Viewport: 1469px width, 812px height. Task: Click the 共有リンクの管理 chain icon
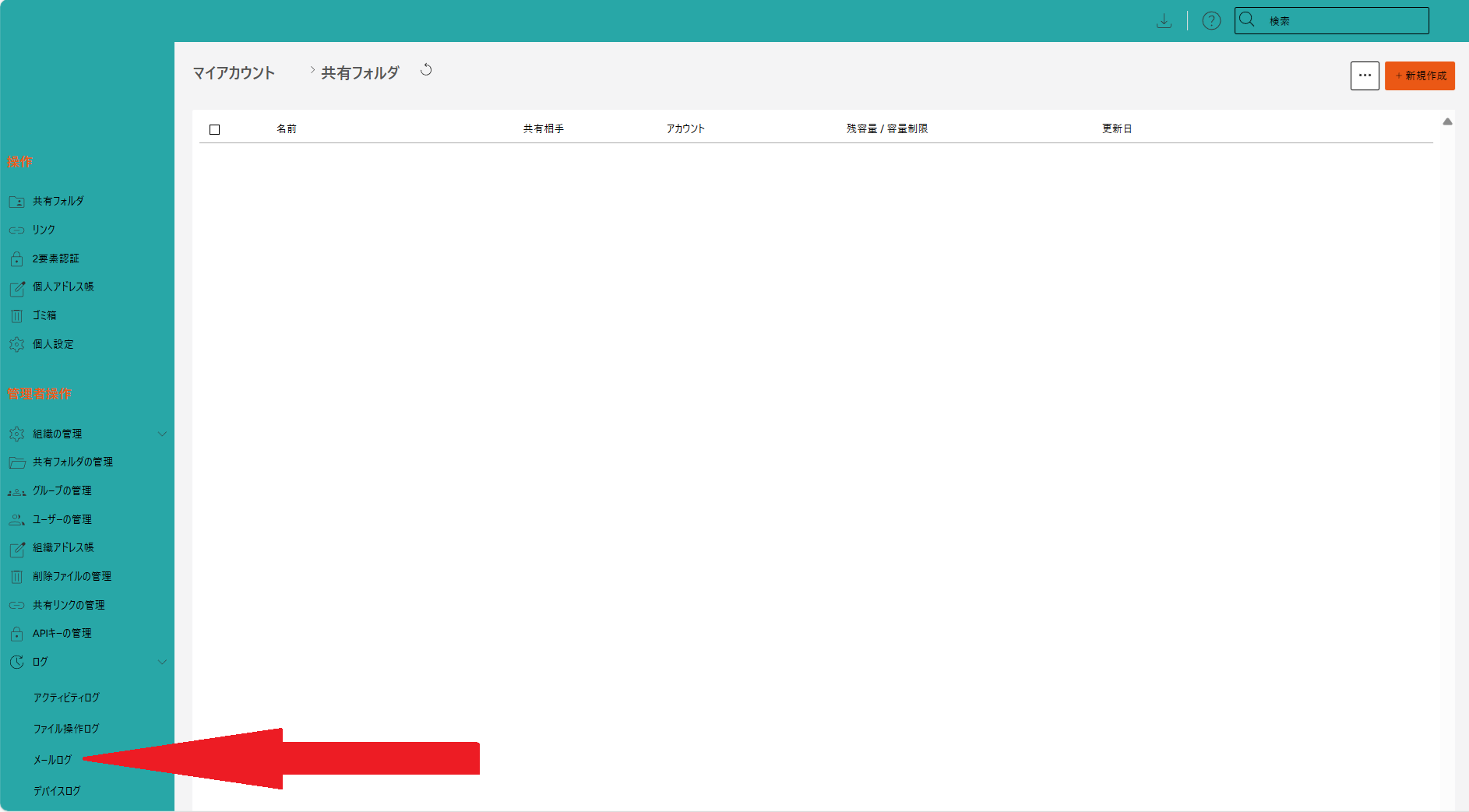click(x=16, y=605)
